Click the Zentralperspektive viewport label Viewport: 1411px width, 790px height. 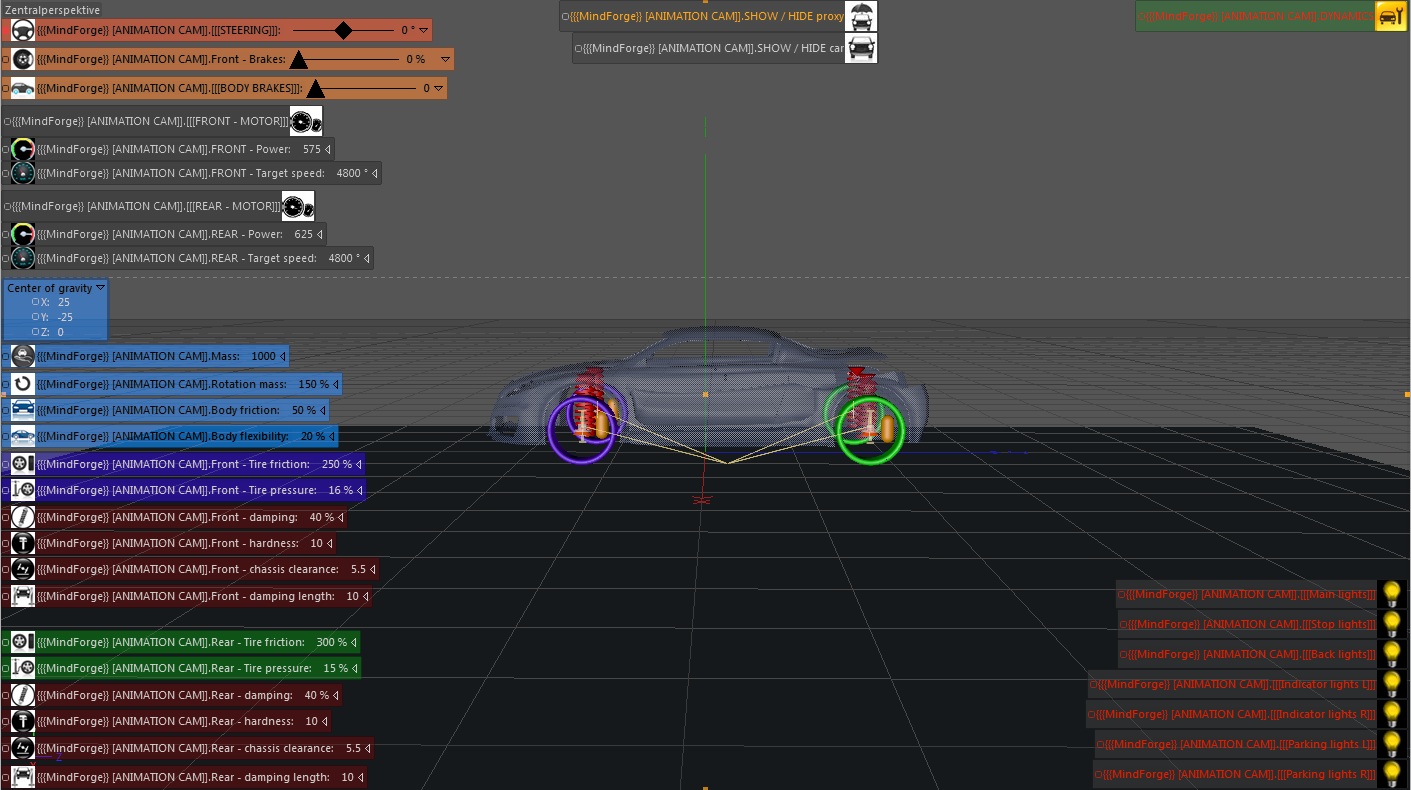point(52,9)
